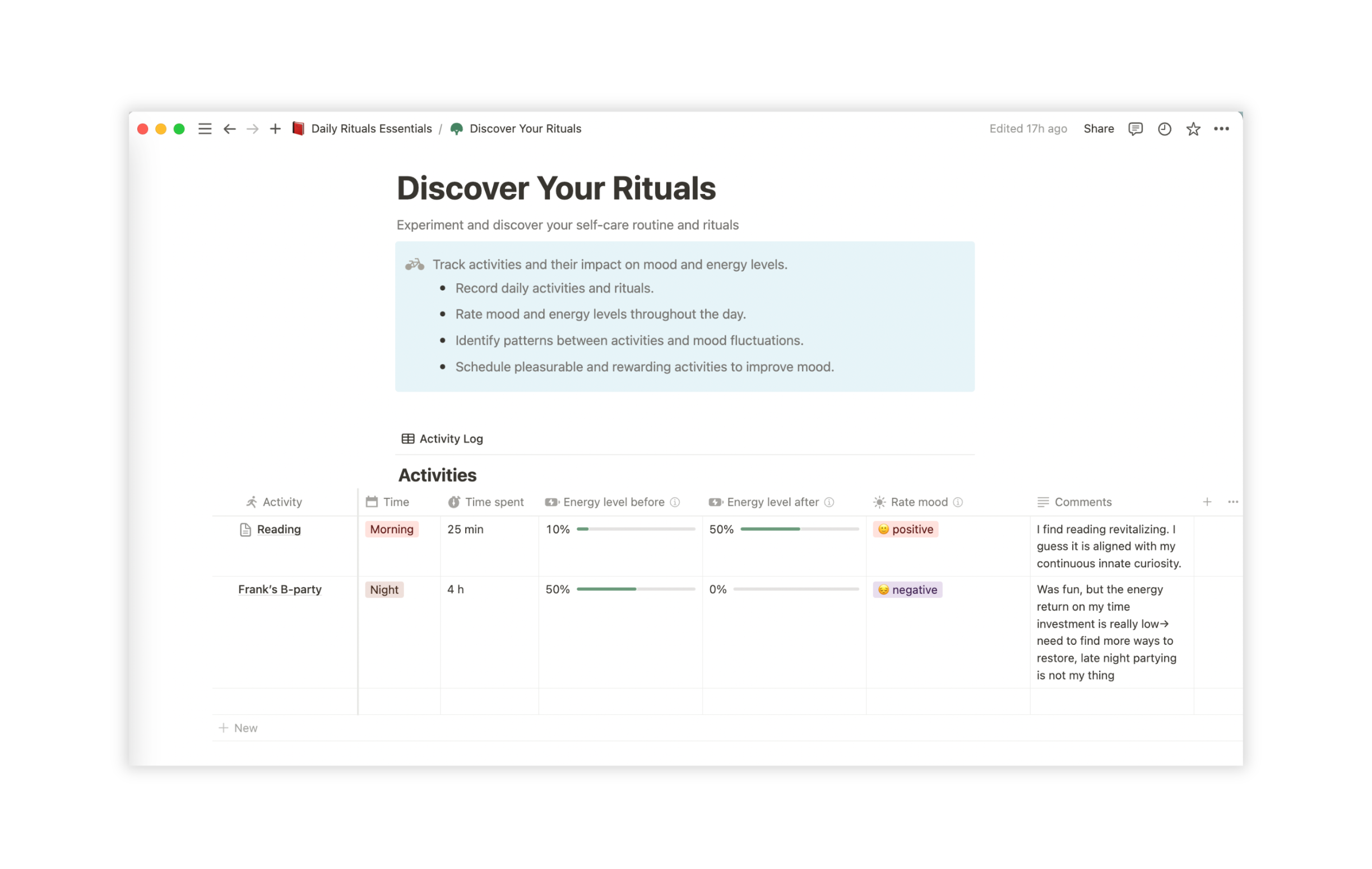The width and height of the screenshot is (1372, 869).
Task: Open the Night time tag dropdown
Action: pos(384,590)
